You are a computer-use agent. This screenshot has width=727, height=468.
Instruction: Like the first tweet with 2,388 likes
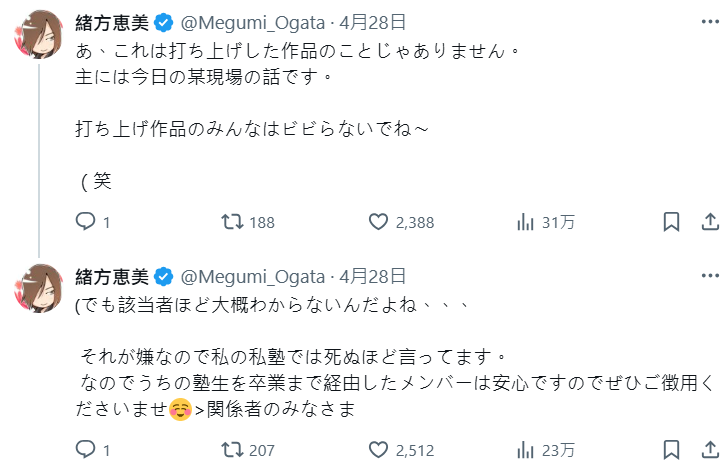coord(377,222)
